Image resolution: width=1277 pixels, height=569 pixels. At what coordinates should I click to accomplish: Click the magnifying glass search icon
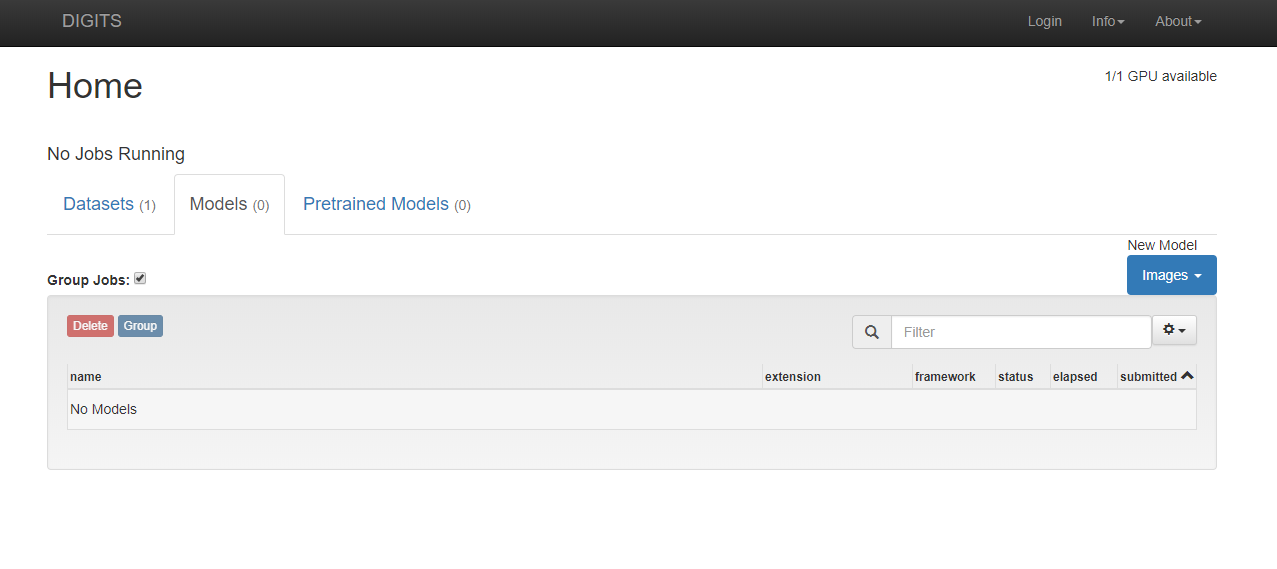click(x=872, y=332)
